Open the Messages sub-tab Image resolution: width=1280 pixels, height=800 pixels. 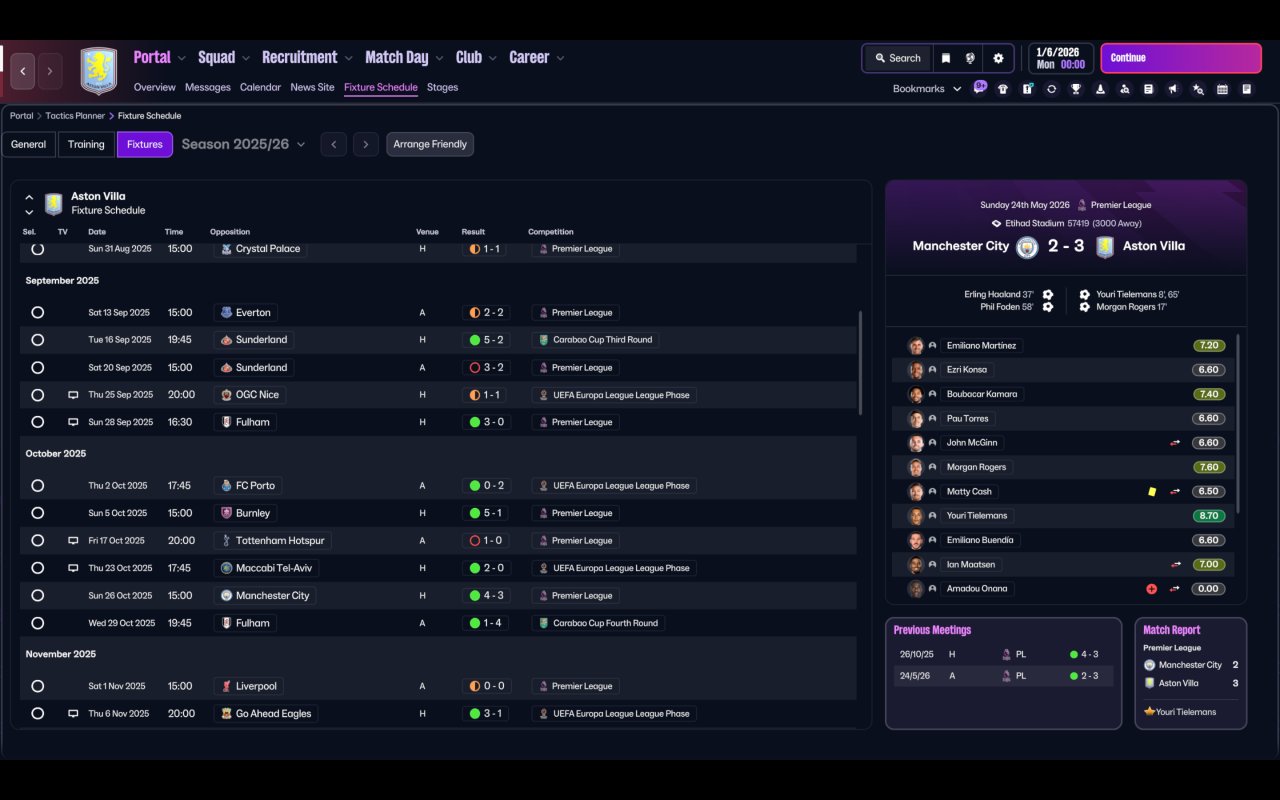(208, 87)
